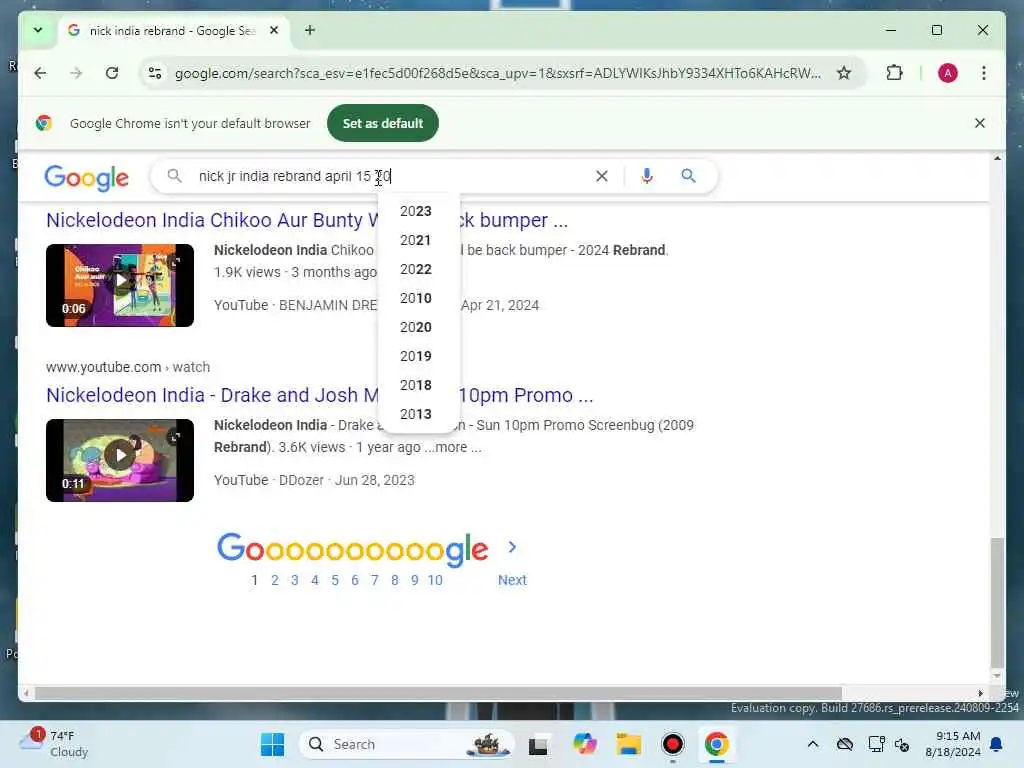
Task: Go back with the browser back arrow
Action: click(x=40, y=73)
